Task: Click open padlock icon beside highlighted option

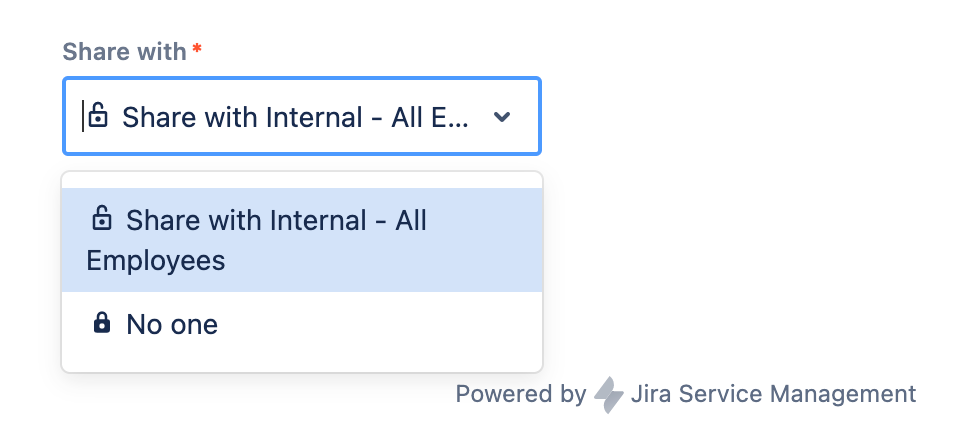Action: click(x=102, y=219)
